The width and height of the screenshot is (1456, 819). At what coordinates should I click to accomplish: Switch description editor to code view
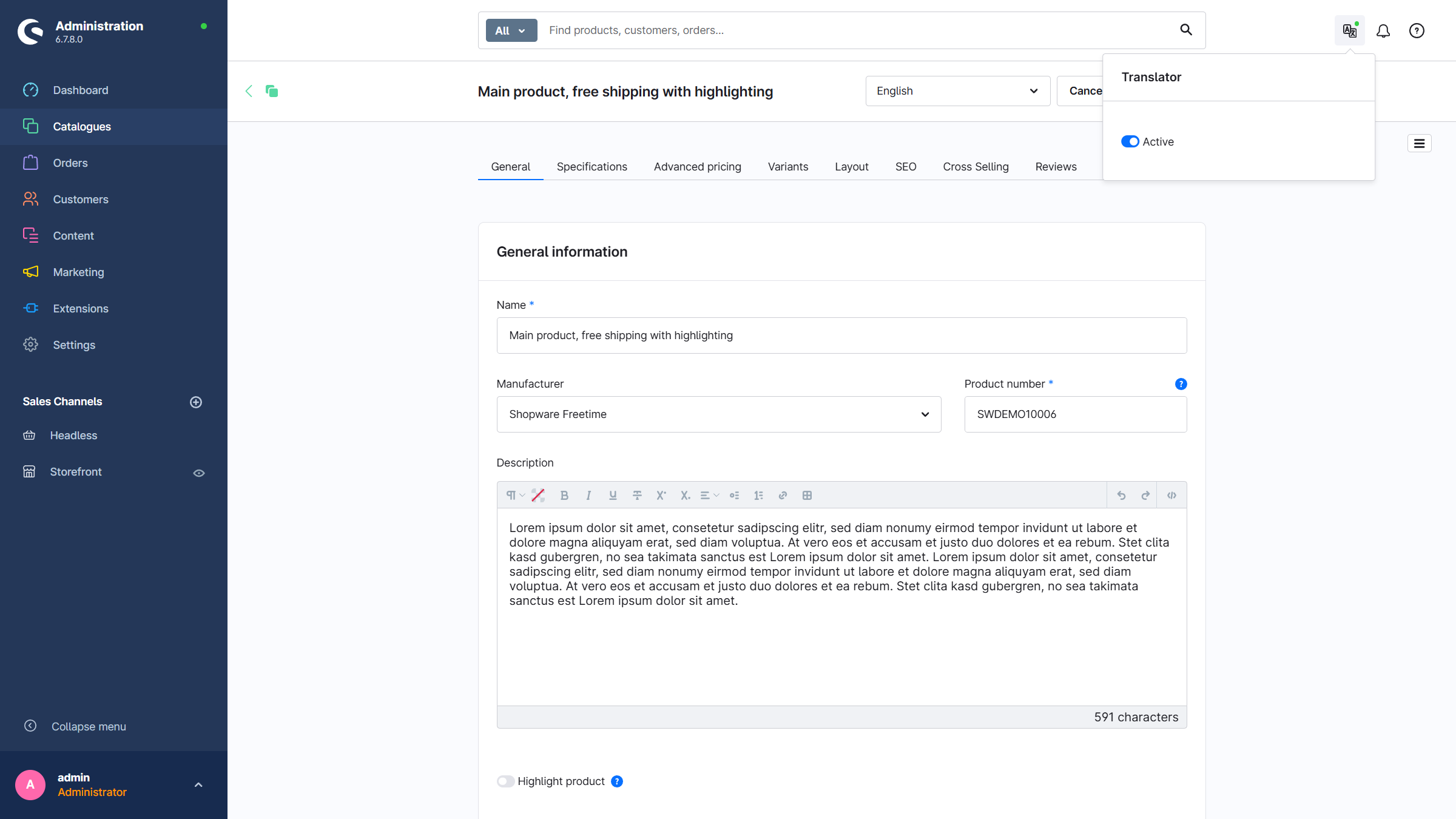click(x=1171, y=496)
